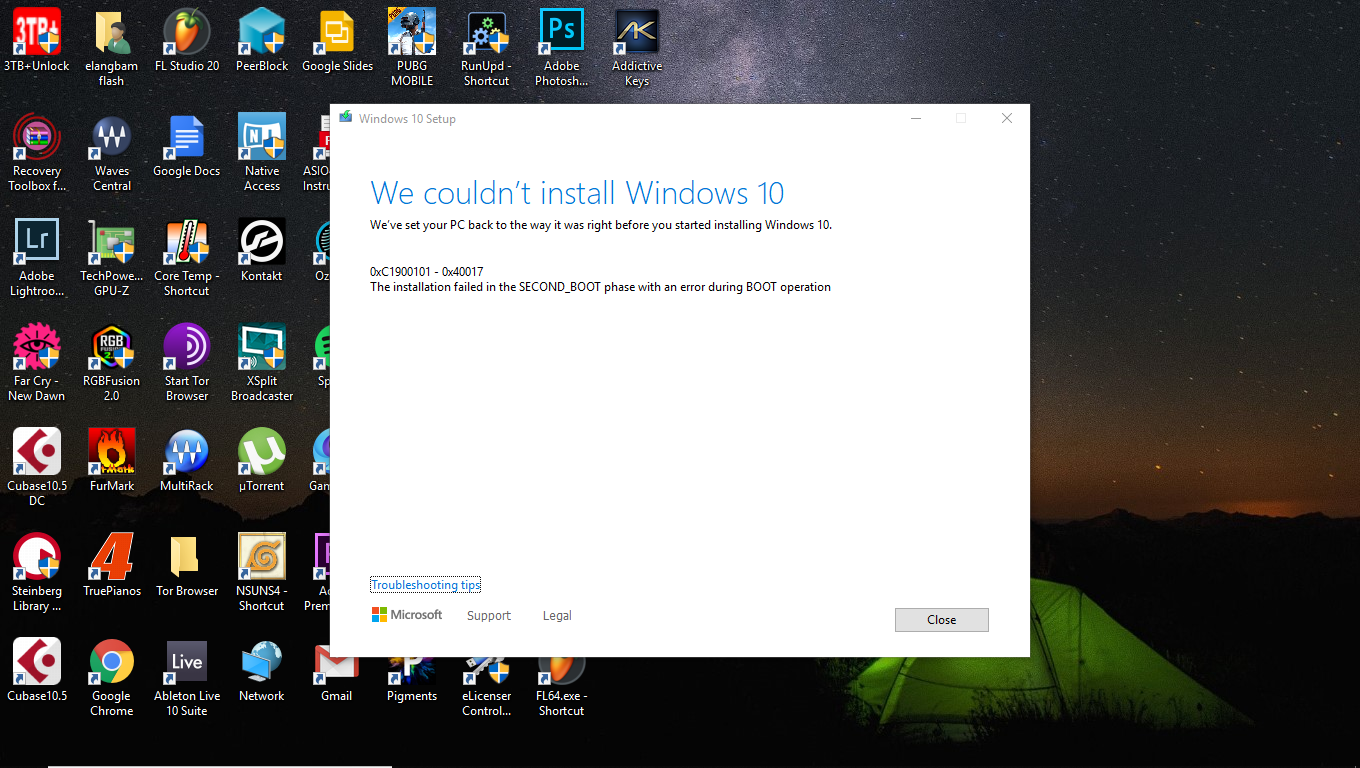1360x768 pixels.
Task: Launch the Kontakt desktop icon
Action: [x=262, y=251]
